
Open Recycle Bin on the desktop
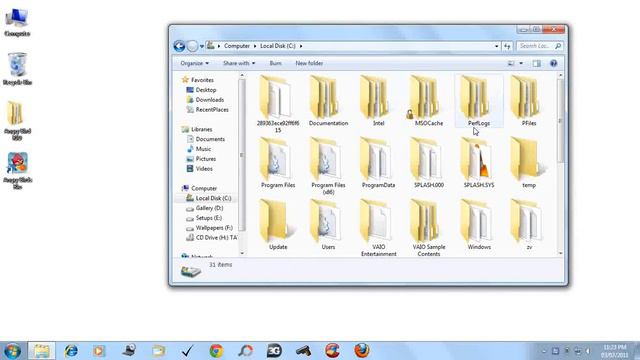[x=17, y=69]
